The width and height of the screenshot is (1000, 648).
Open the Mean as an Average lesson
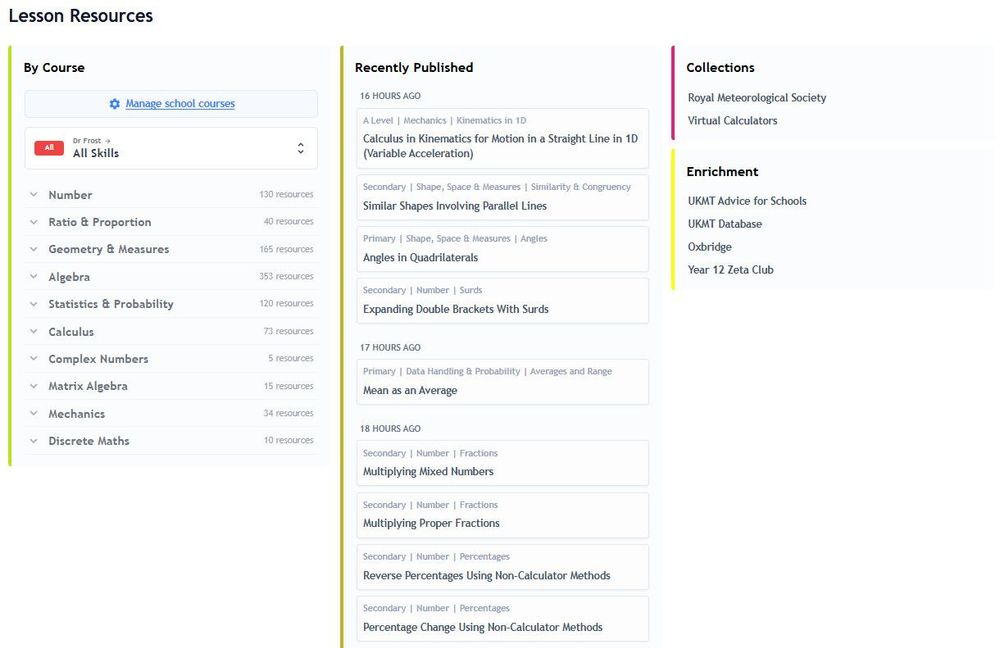pos(503,382)
